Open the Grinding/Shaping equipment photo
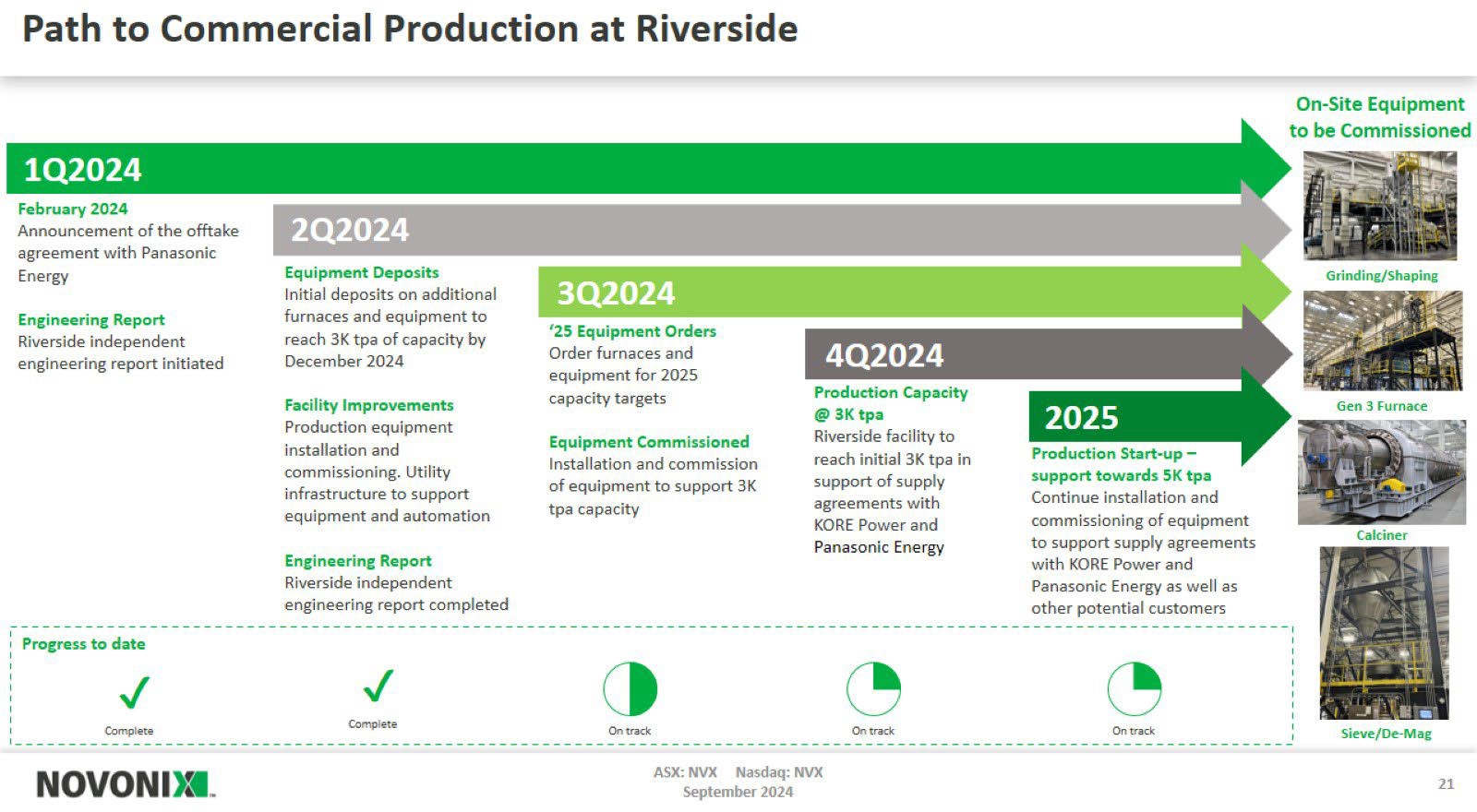The image size is (1477, 812). pyautogui.click(x=1380, y=206)
